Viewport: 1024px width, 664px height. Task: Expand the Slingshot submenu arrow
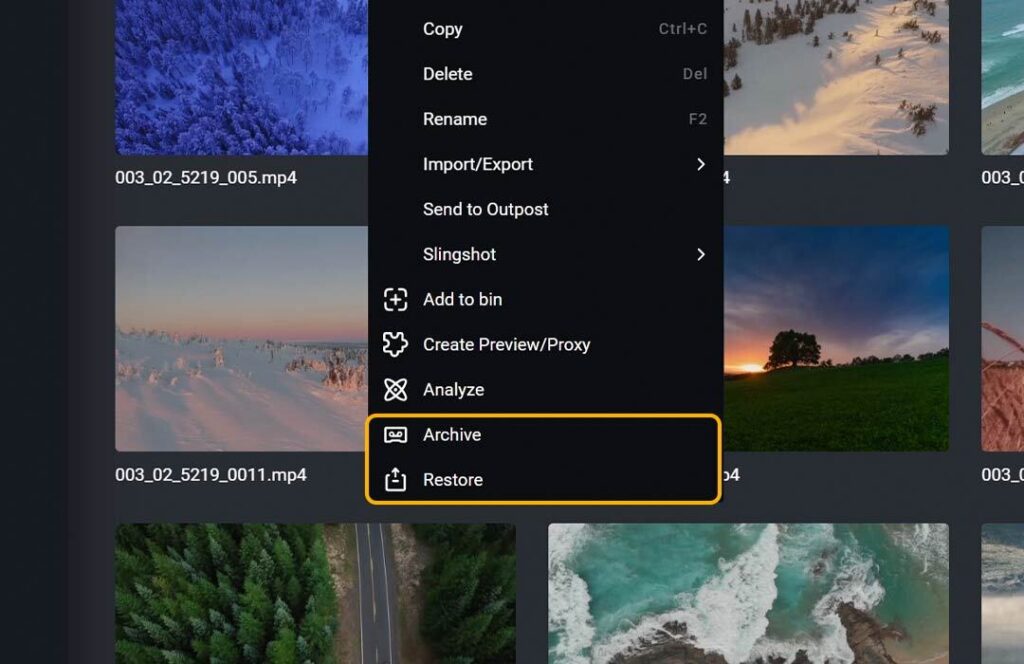click(x=700, y=254)
